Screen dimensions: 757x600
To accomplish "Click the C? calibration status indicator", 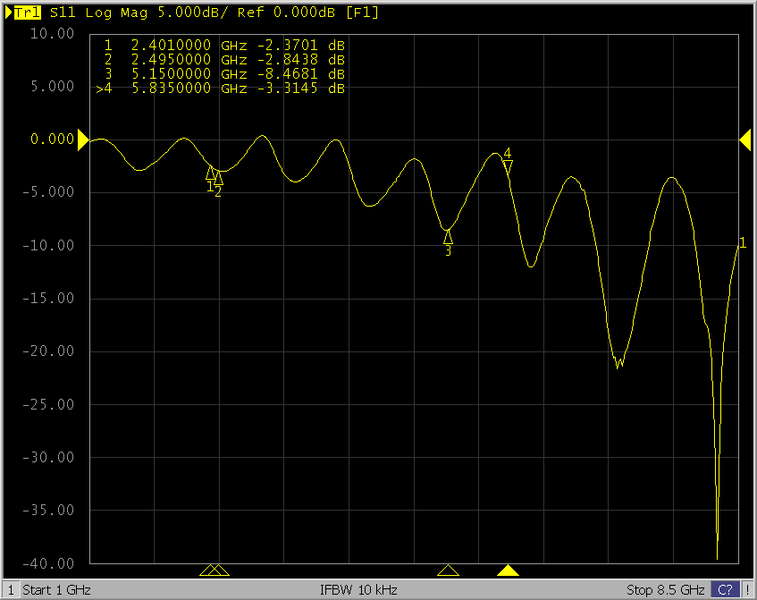I will [x=726, y=589].
